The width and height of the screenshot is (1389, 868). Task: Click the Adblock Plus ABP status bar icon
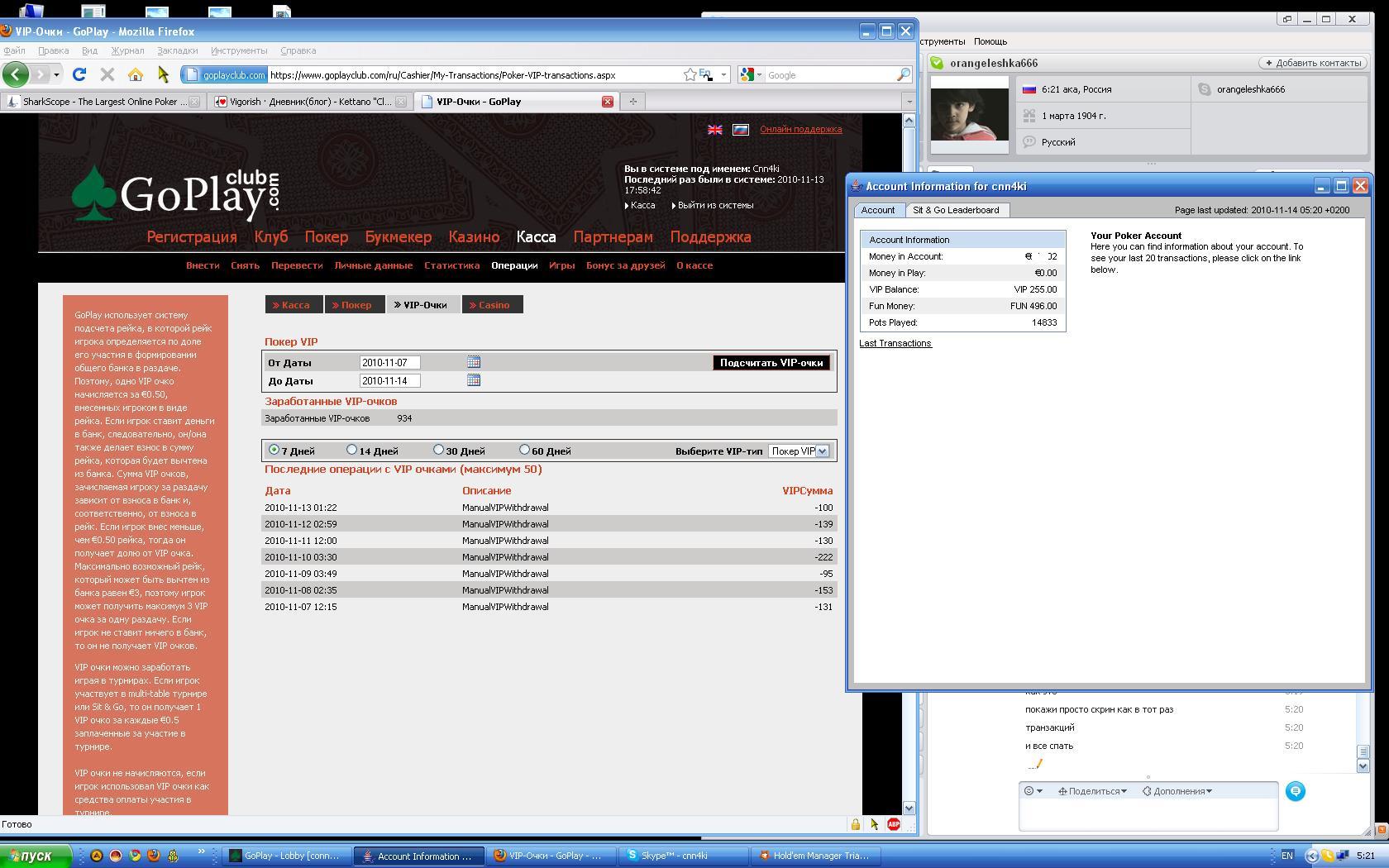pyautogui.click(x=894, y=824)
